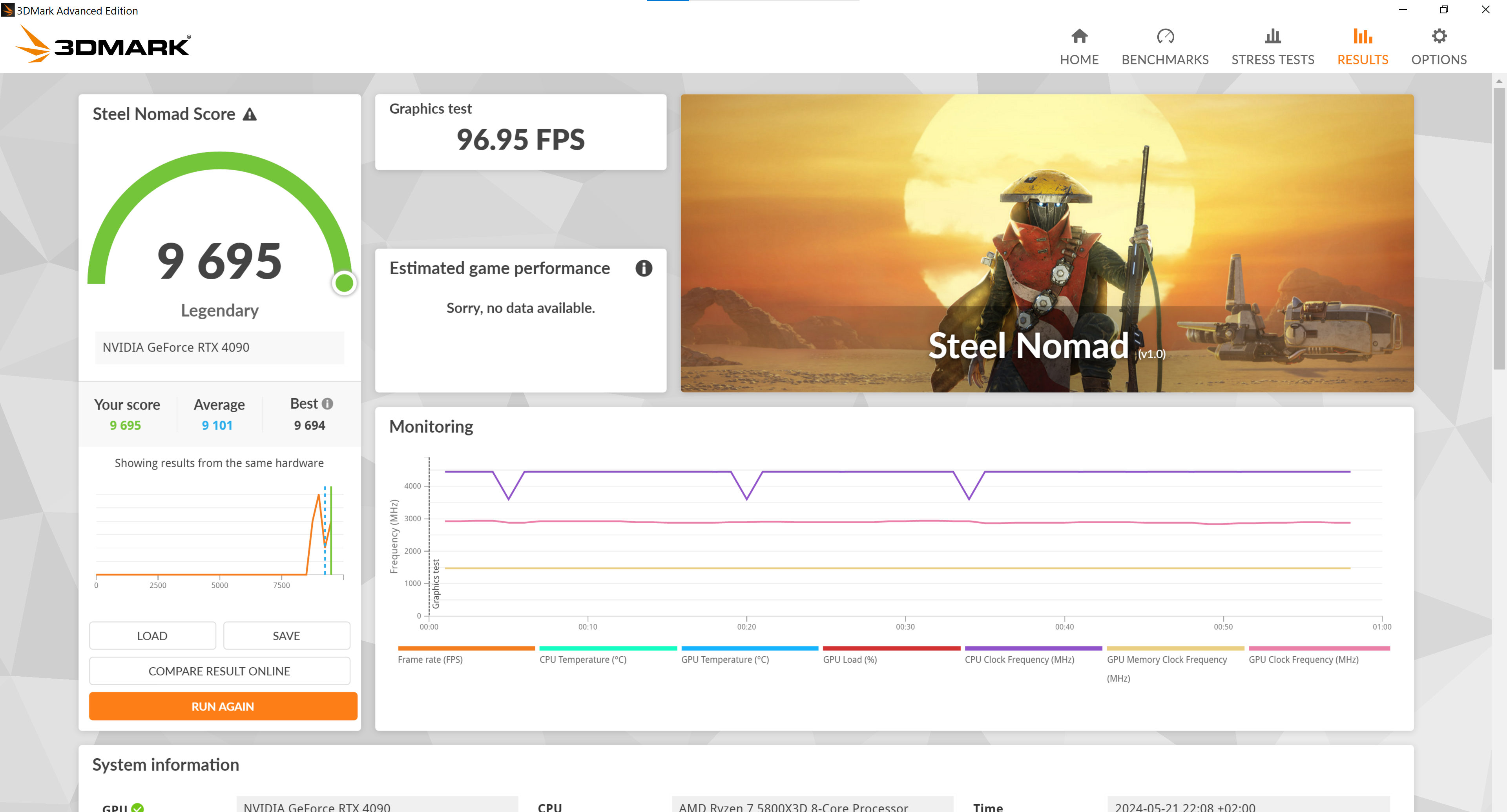
Task: Click GPU Memory Clock Frequency yellow swatch
Action: [1175, 648]
